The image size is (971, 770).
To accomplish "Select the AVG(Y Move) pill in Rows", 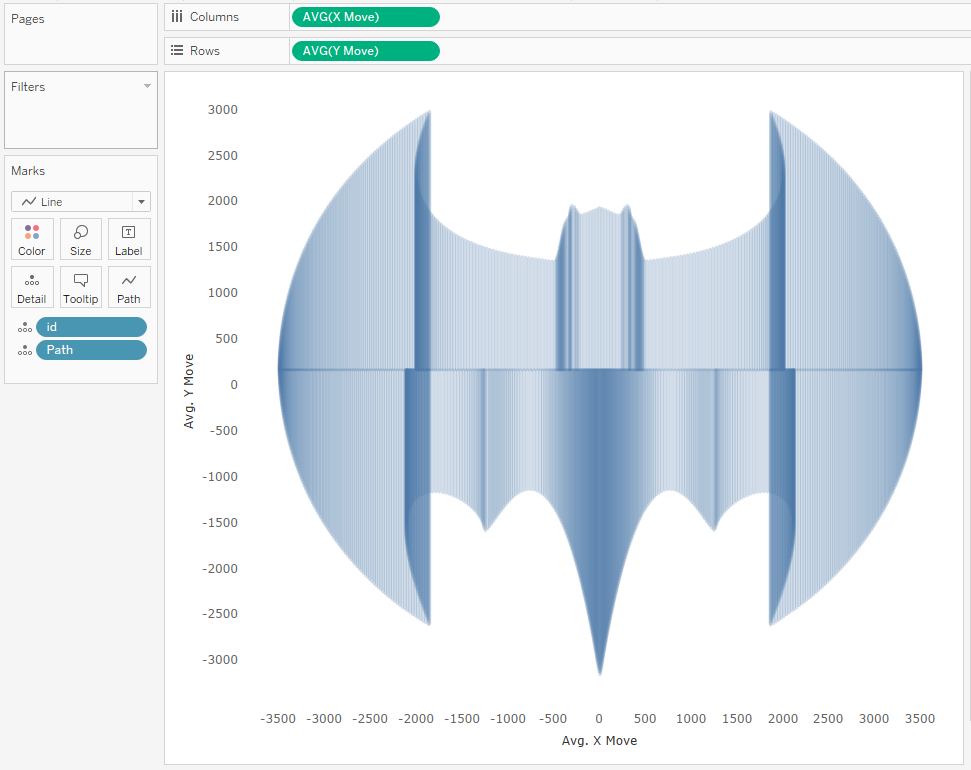I will click(365, 51).
